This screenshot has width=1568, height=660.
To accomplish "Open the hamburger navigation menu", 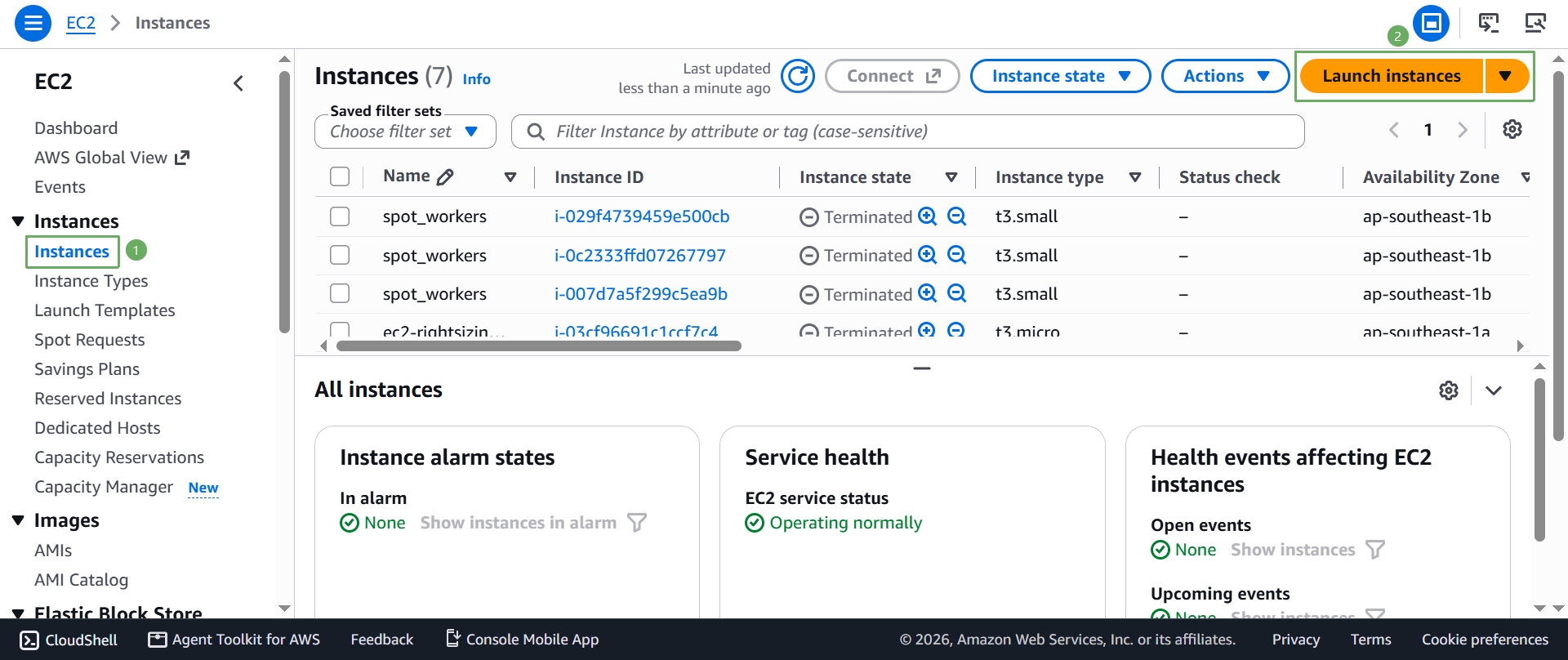I will click(33, 23).
